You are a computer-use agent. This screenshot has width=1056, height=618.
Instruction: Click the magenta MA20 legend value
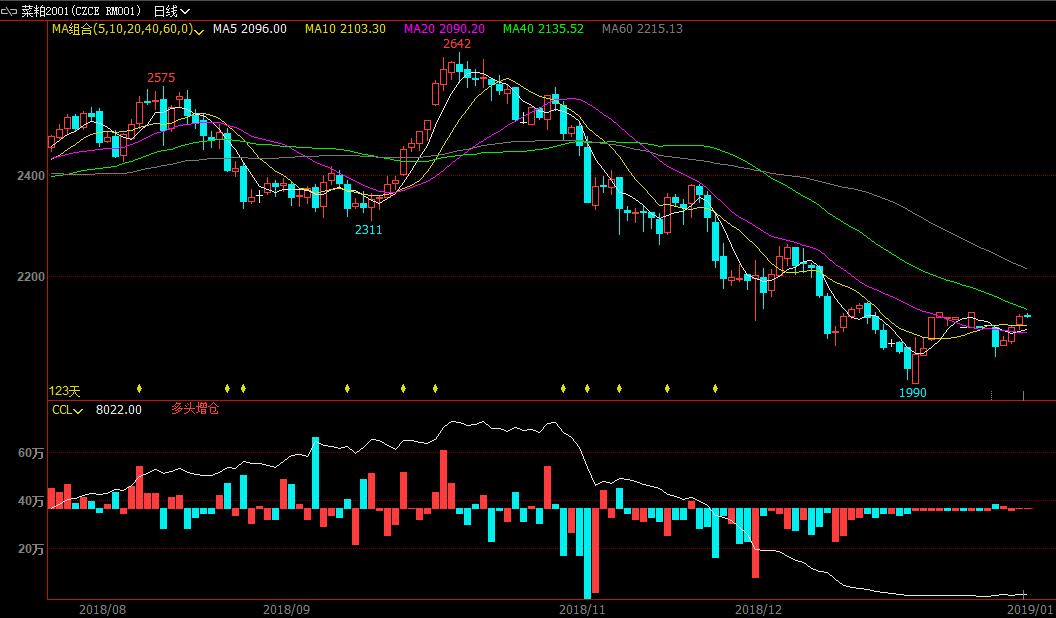444,29
